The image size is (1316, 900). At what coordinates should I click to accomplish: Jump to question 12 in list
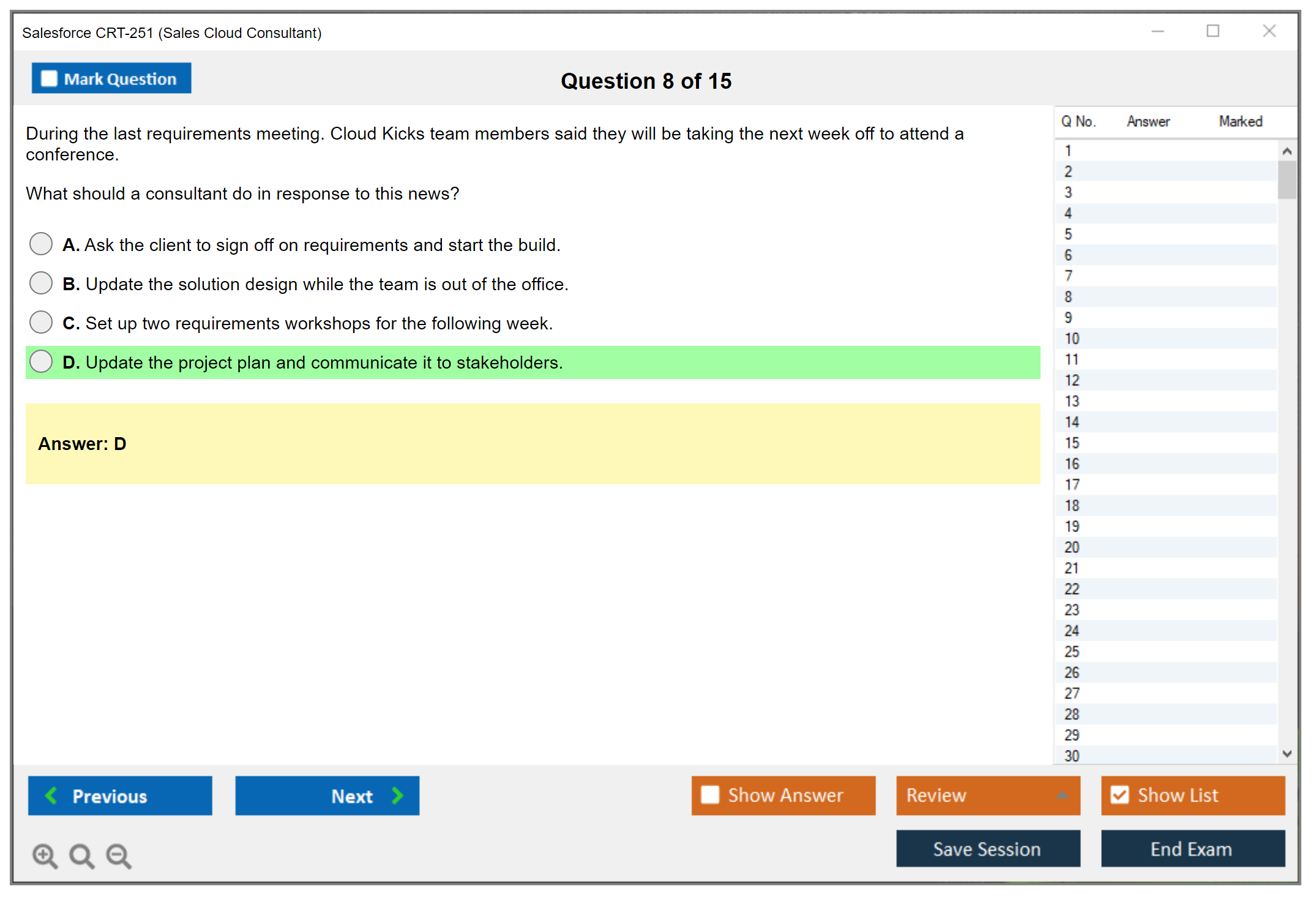(1072, 380)
